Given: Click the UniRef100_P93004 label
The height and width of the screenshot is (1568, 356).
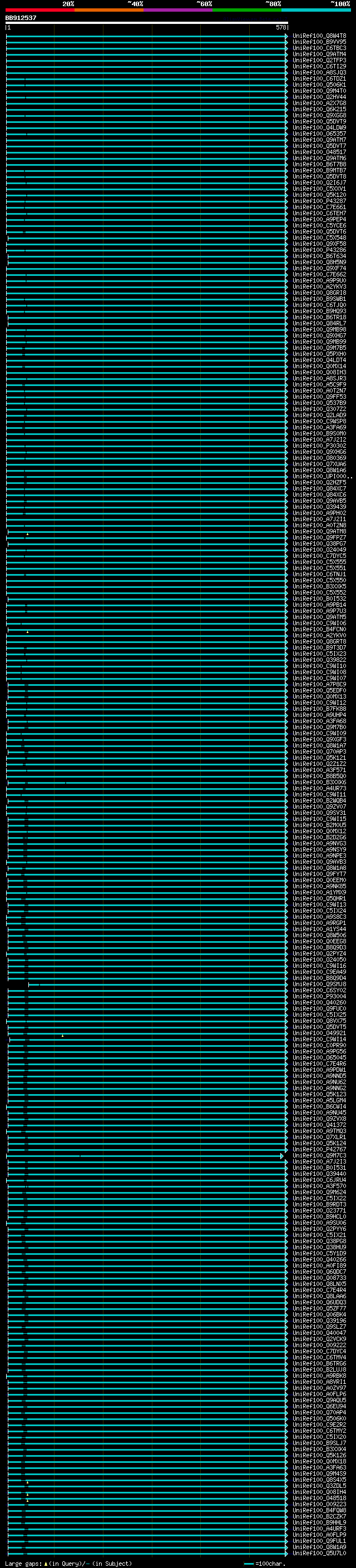Looking at the screenshot, I should pos(319,996).
